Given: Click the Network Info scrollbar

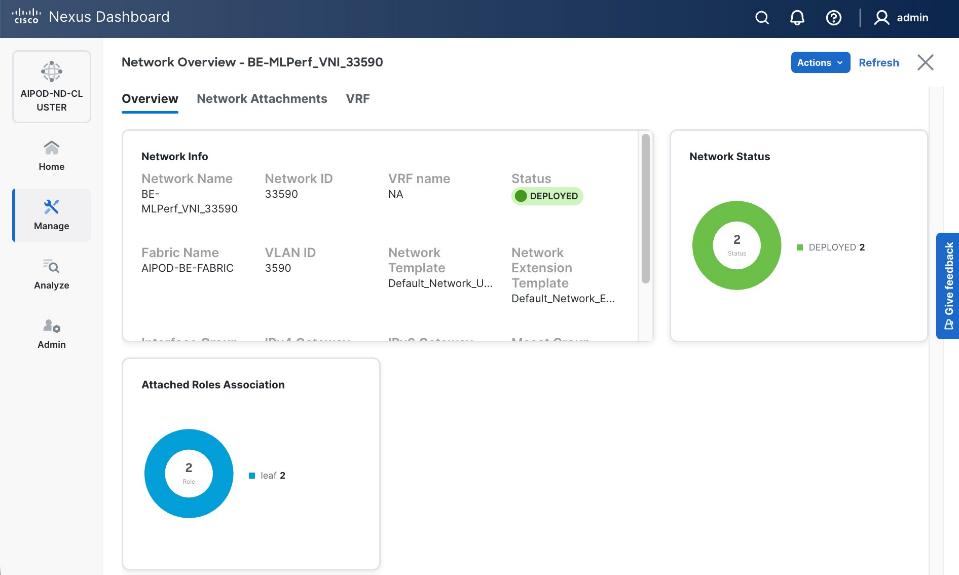Looking at the screenshot, I should pos(646,208).
